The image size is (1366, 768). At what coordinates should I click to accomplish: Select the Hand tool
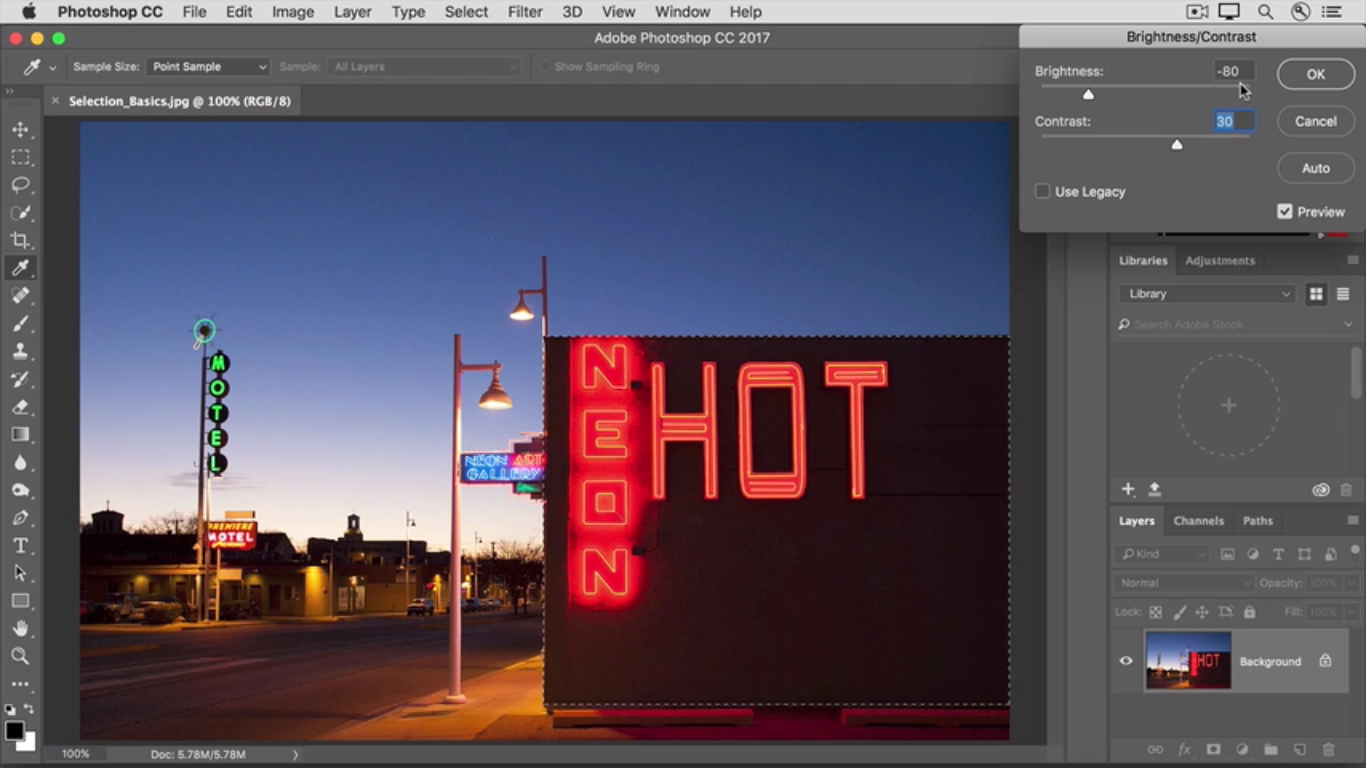20,628
